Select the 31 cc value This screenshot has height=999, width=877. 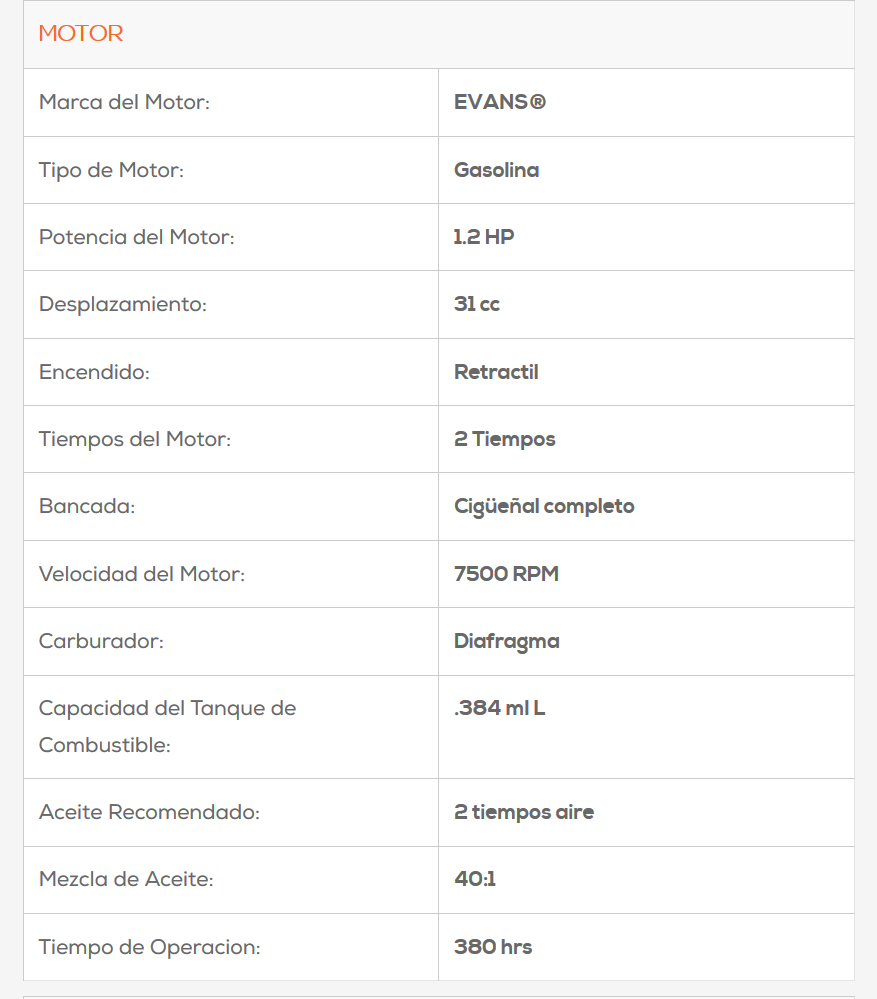477,304
